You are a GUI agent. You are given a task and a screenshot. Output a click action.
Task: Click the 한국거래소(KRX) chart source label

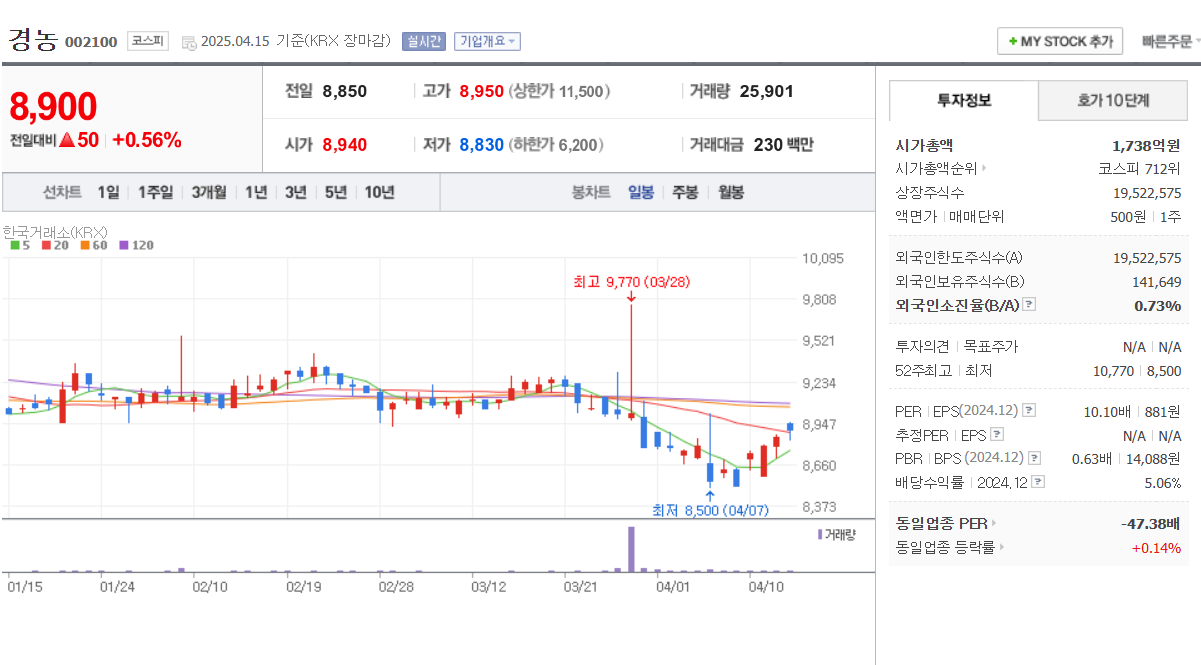tap(54, 232)
